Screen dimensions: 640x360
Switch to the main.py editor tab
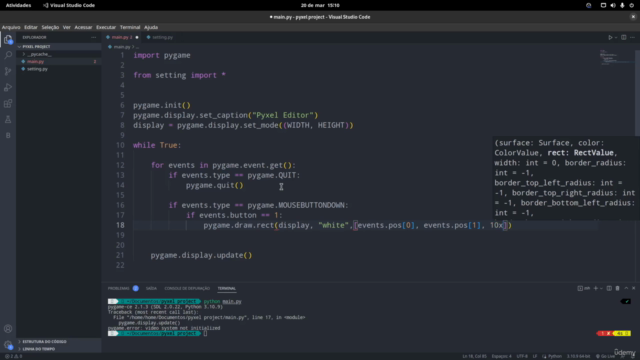tap(122, 37)
